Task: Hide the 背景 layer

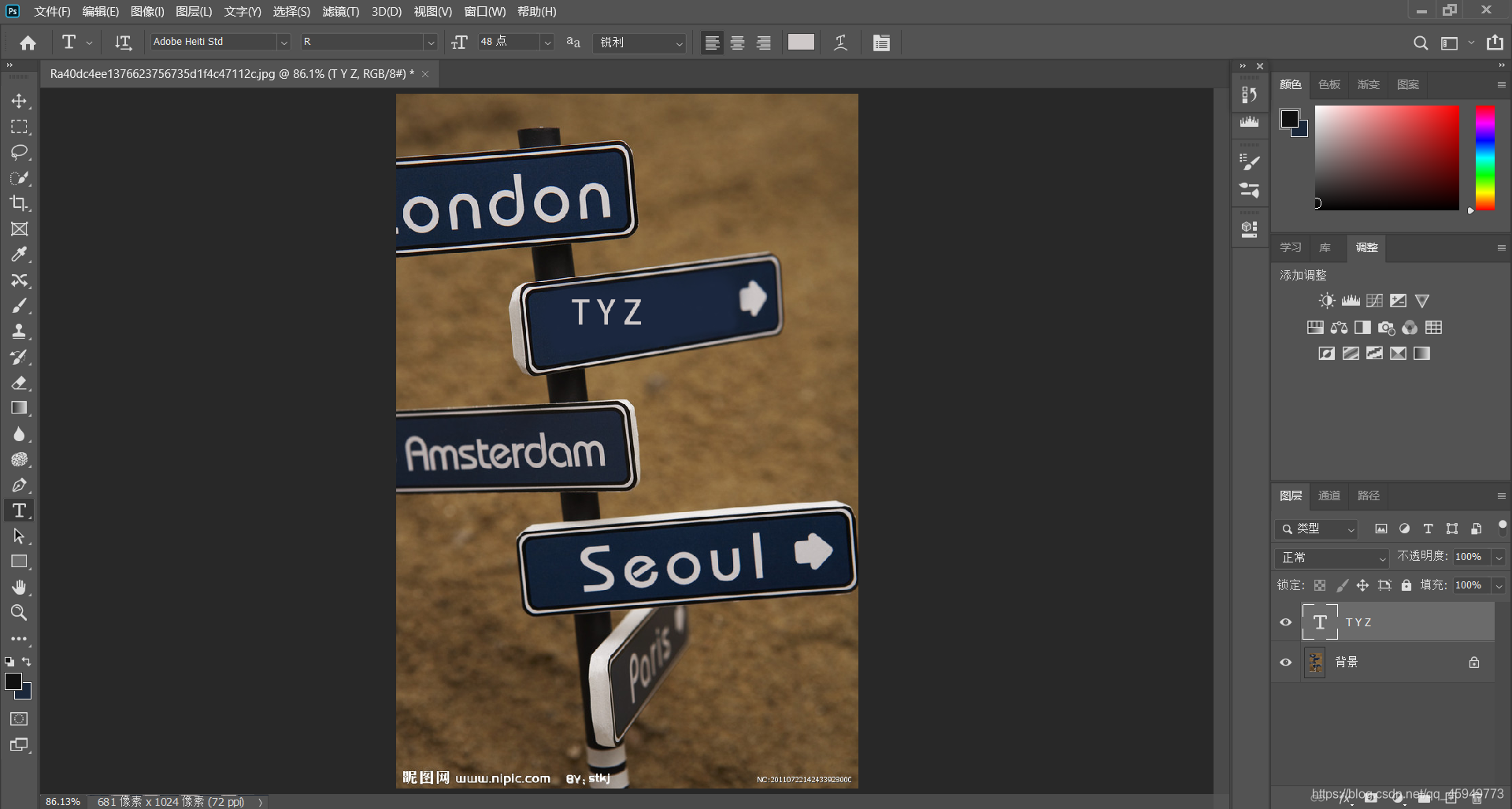Action: tap(1286, 662)
